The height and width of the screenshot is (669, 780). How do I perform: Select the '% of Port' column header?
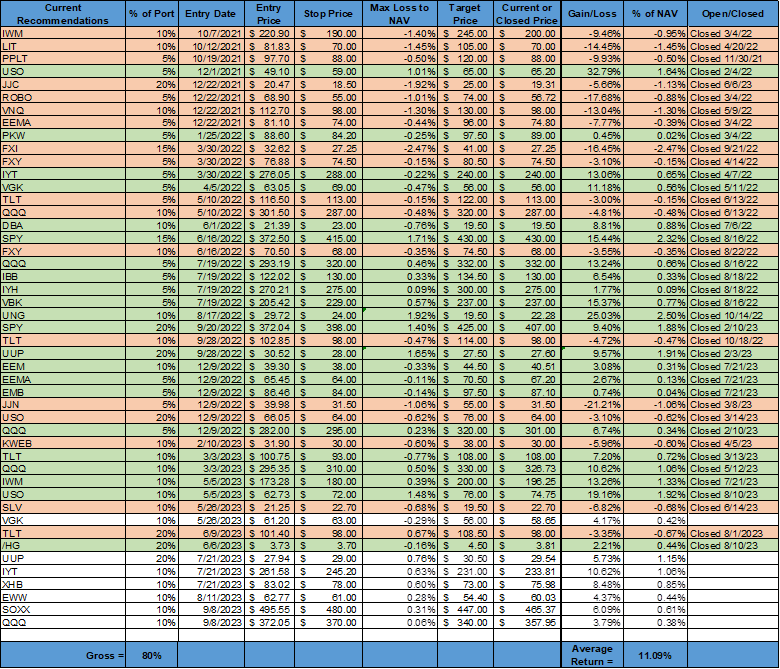tap(152, 14)
